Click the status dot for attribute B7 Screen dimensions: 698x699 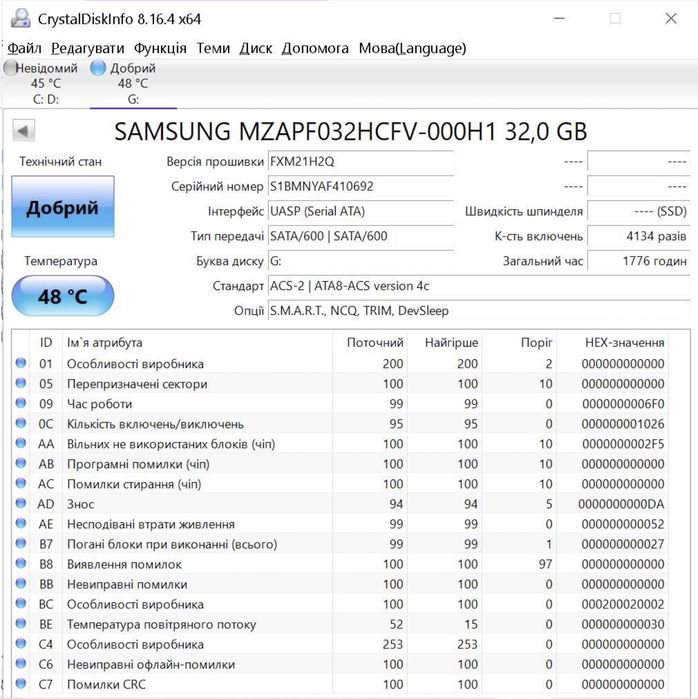pos(21,543)
